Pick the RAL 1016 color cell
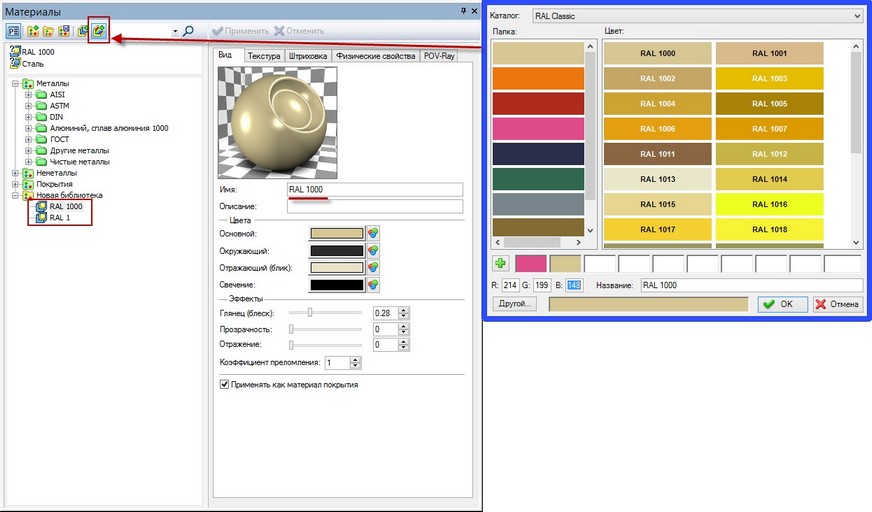Image resolution: width=872 pixels, height=512 pixels. click(769, 204)
